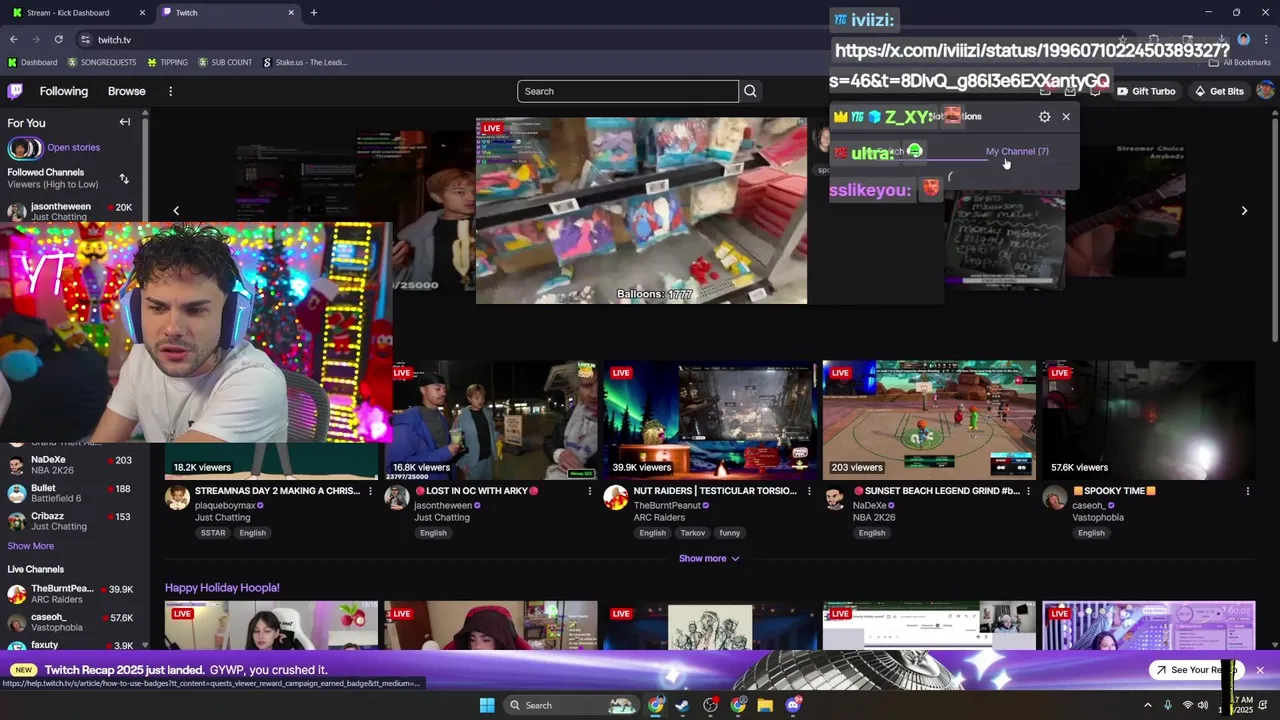The width and height of the screenshot is (1280, 720).
Task: Click Gift Turbo button
Action: [x=1146, y=91]
